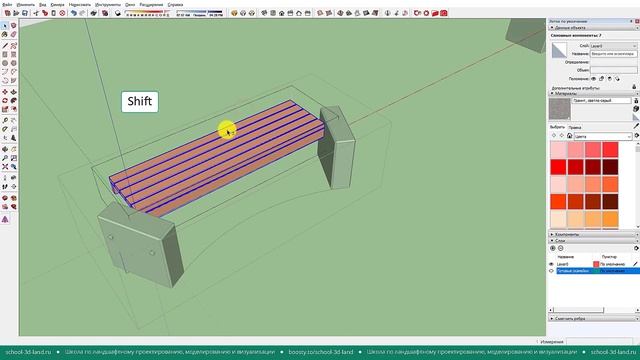
Task: Open the Tools menu
Action: [x=108, y=4]
